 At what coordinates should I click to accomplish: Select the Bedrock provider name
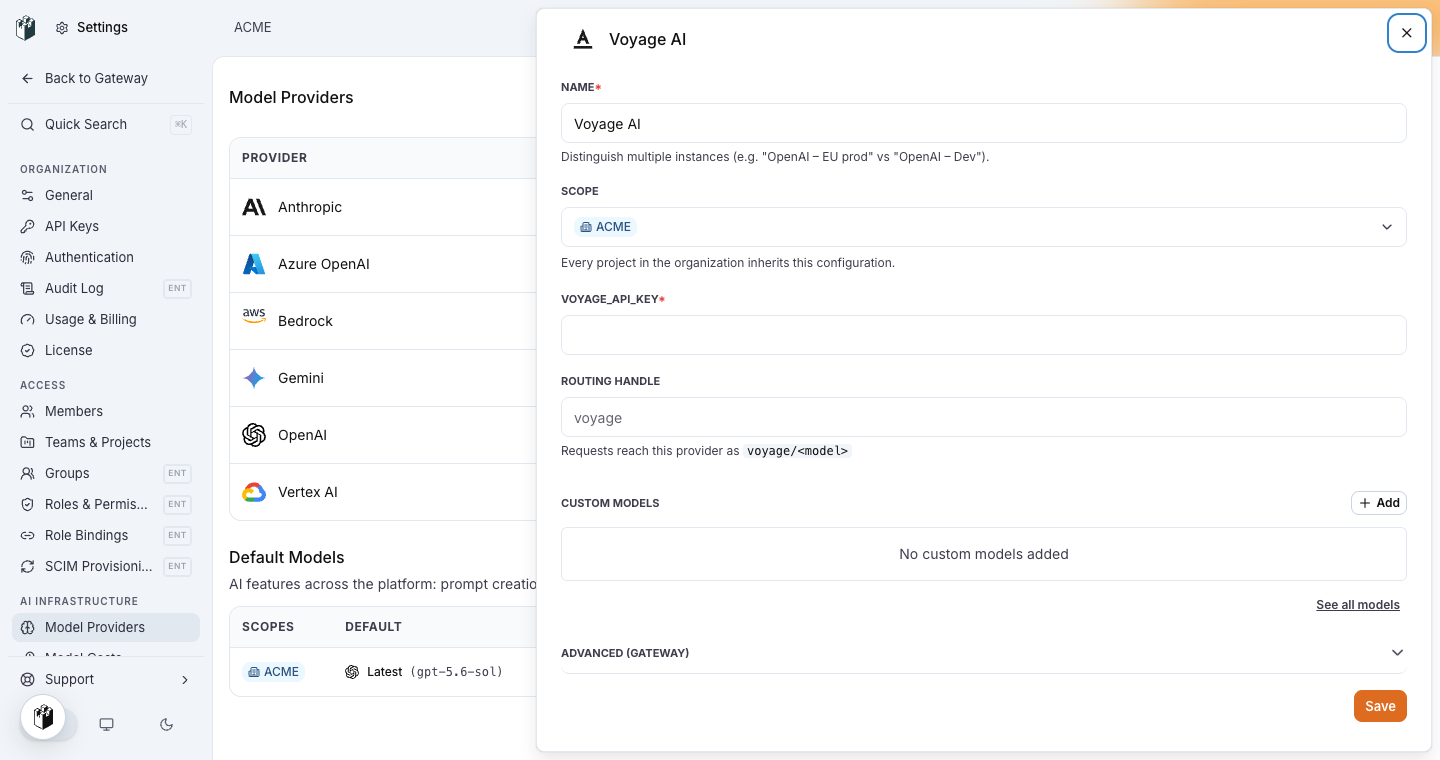[x=305, y=321]
